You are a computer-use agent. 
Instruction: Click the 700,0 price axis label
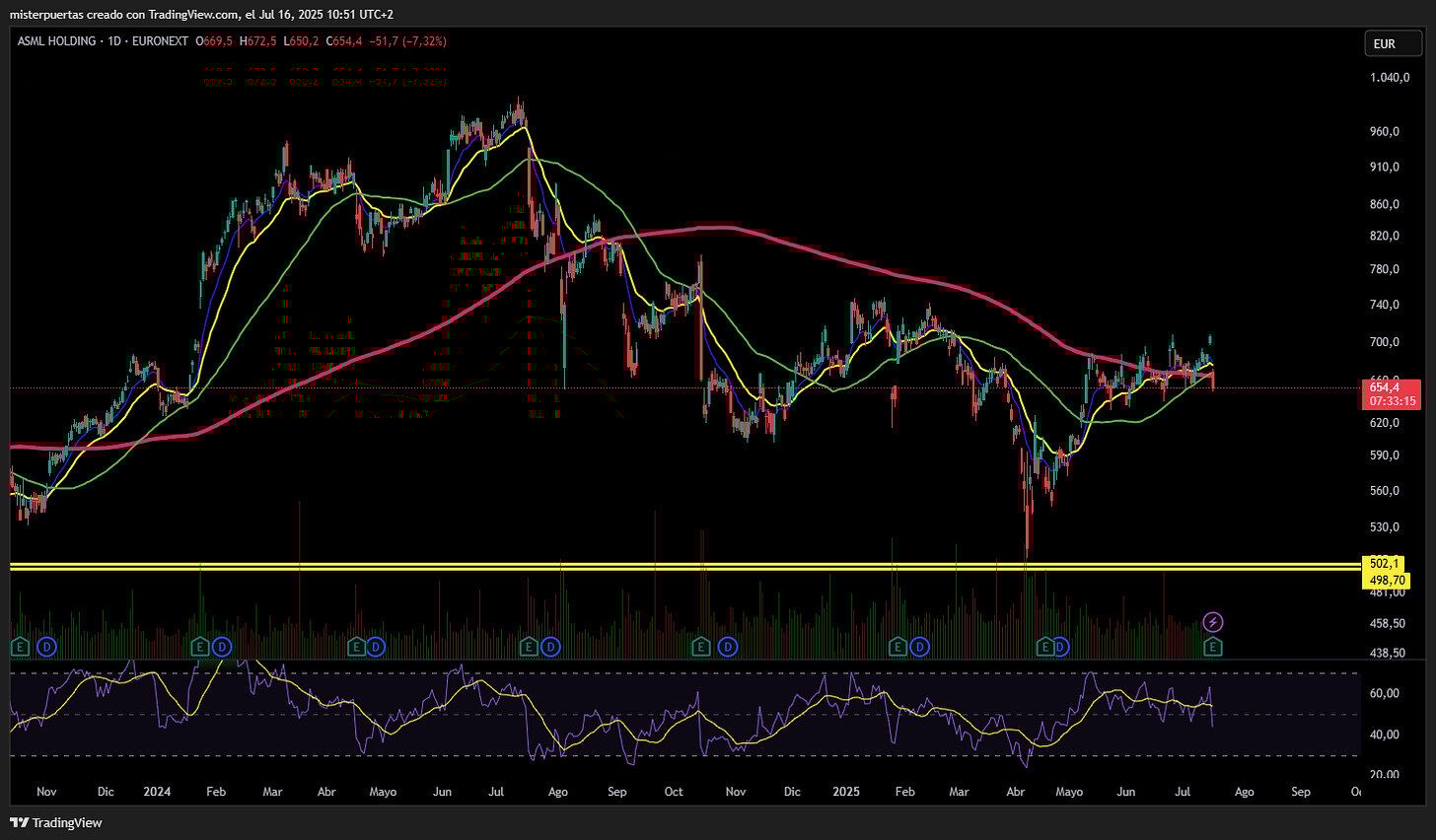click(1386, 342)
